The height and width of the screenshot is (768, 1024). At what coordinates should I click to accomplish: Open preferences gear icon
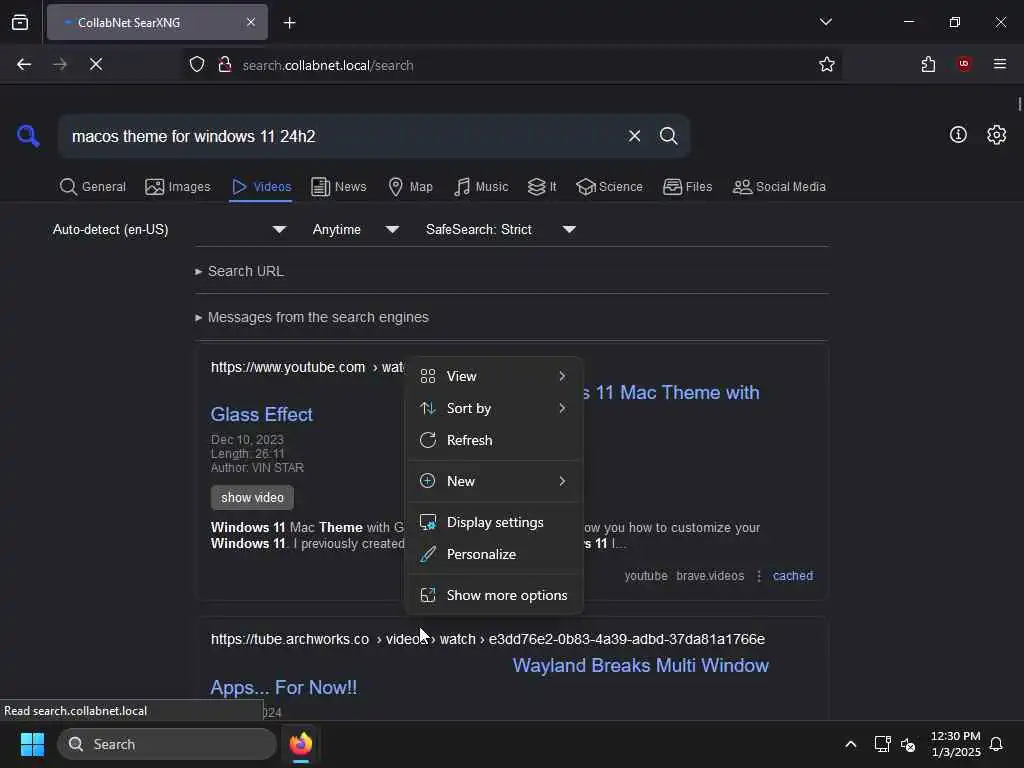997,135
